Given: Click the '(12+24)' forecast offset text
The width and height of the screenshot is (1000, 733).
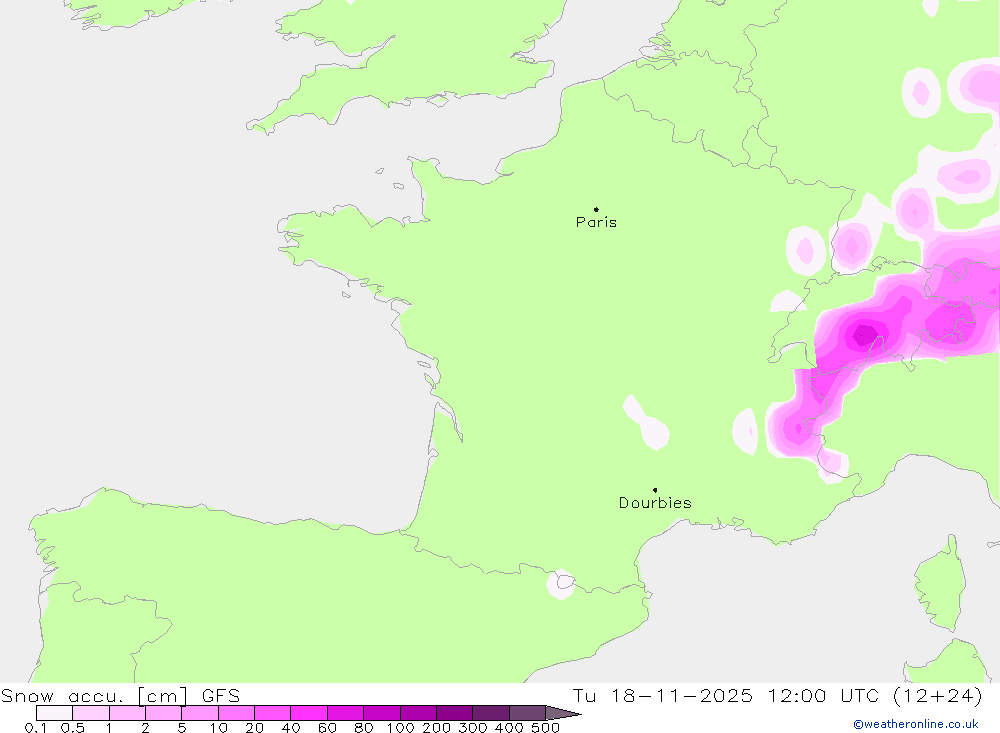Looking at the screenshot, I should [x=938, y=695].
